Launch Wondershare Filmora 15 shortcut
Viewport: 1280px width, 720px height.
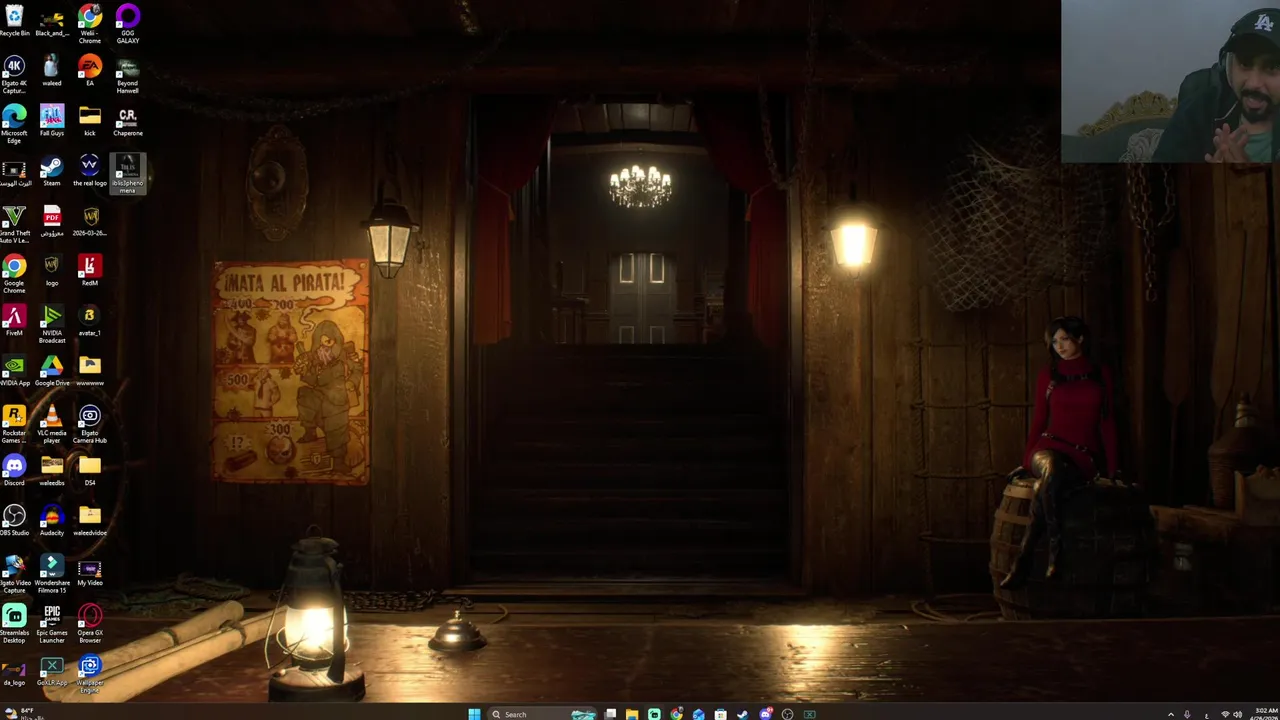pyautogui.click(x=52, y=574)
